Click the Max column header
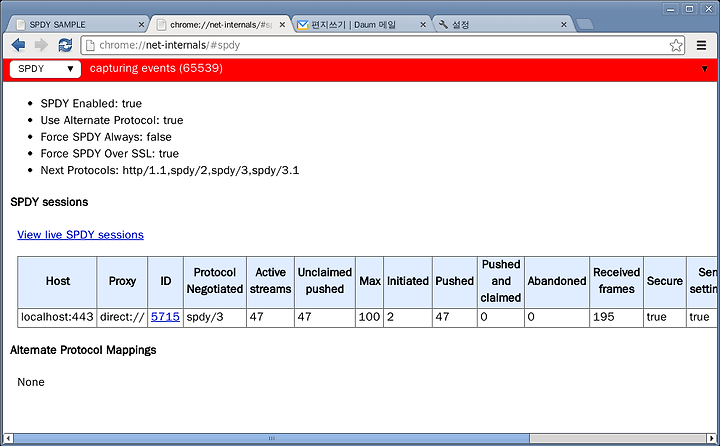Viewport: 720px width, 446px height. click(x=370, y=281)
